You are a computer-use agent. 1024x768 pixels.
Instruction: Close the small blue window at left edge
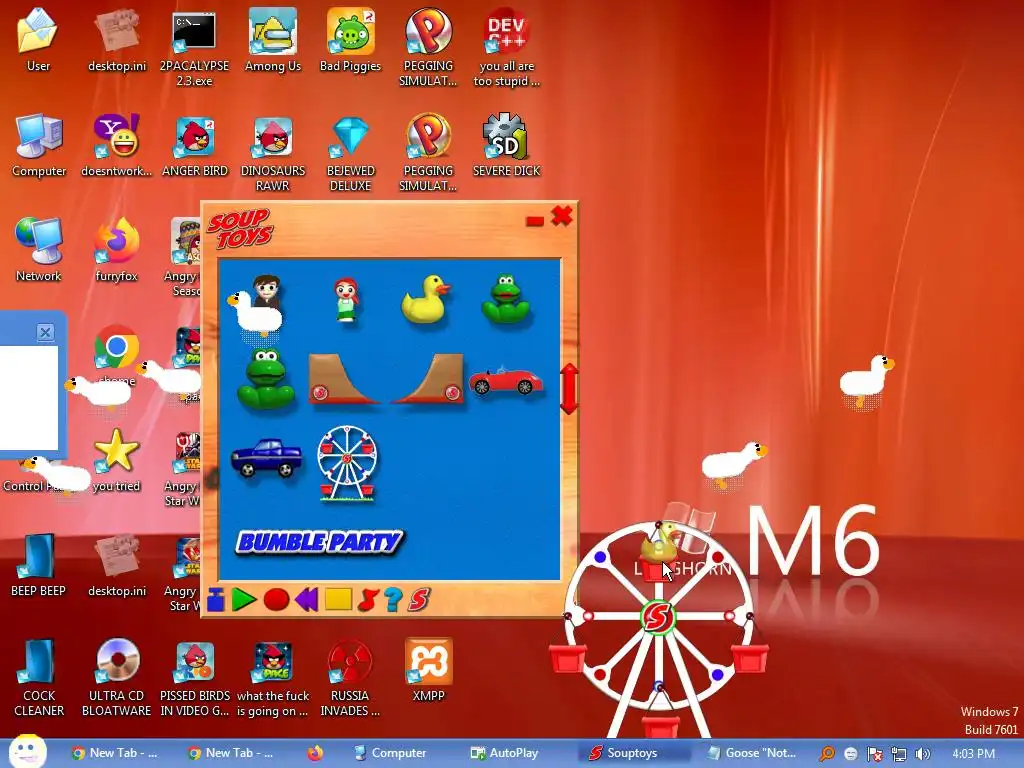coord(45,332)
